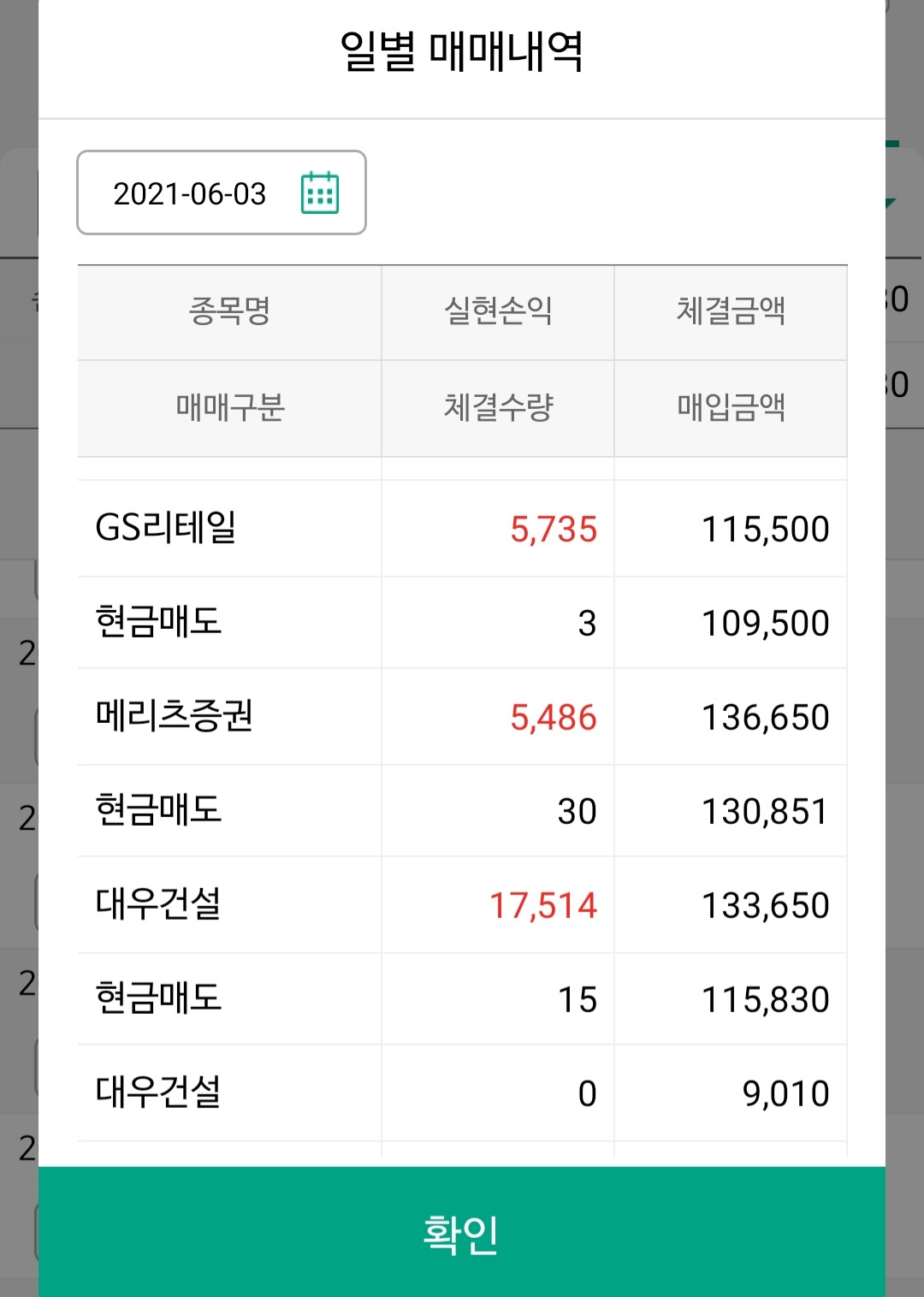Select executed amount 136,650
The height and width of the screenshot is (1297, 924).
click(x=766, y=718)
